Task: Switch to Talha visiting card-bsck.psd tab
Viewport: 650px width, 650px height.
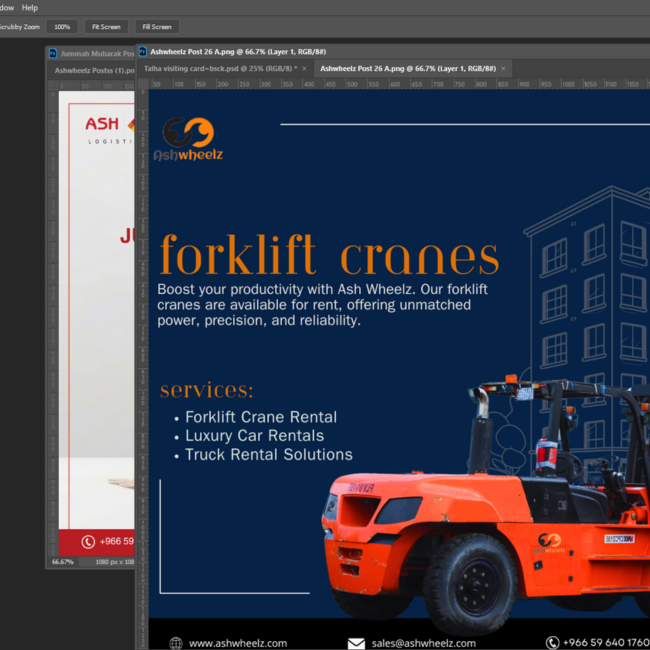Action: coord(221,68)
